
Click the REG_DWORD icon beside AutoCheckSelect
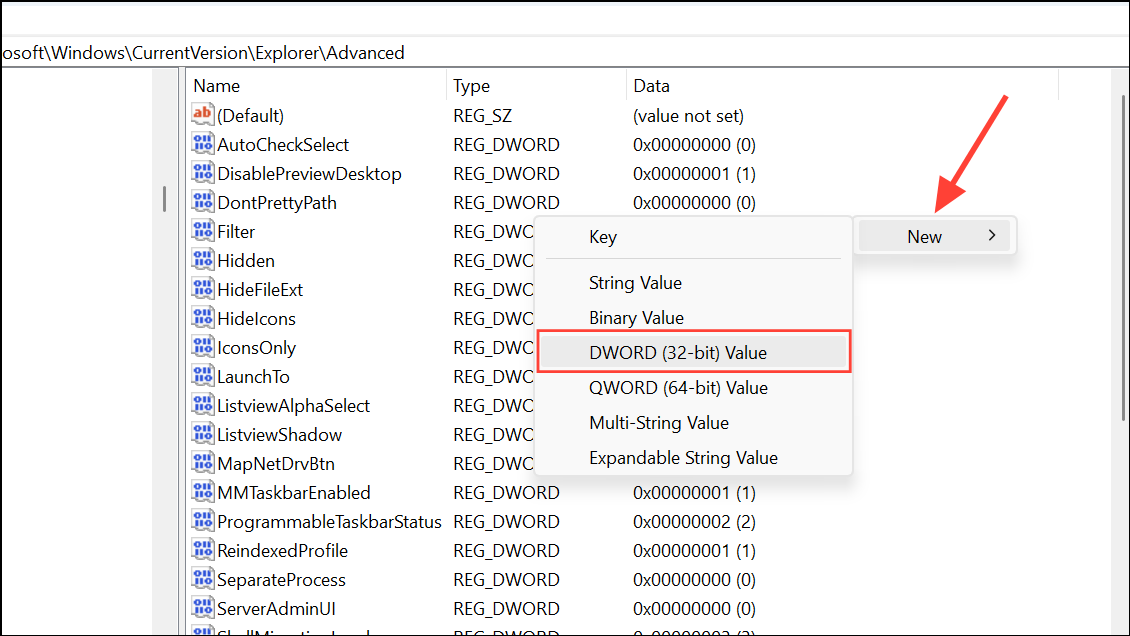[x=202, y=143]
